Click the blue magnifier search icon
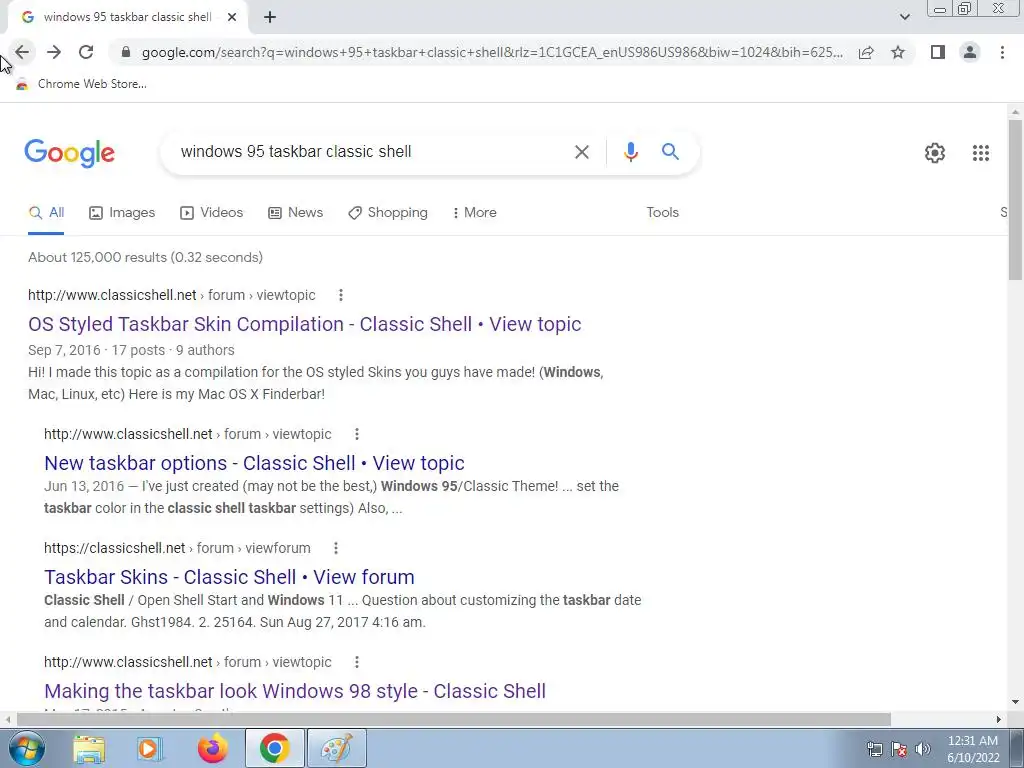 [x=670, y=152]
